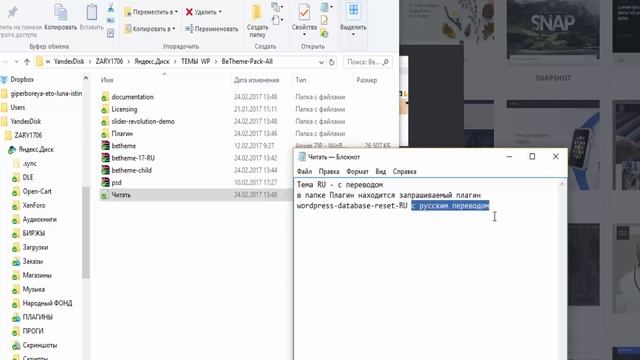Viewport: 640px width, 360px height.
Task: Click the Выделить select icon
Action: click(x=353, y=10)
